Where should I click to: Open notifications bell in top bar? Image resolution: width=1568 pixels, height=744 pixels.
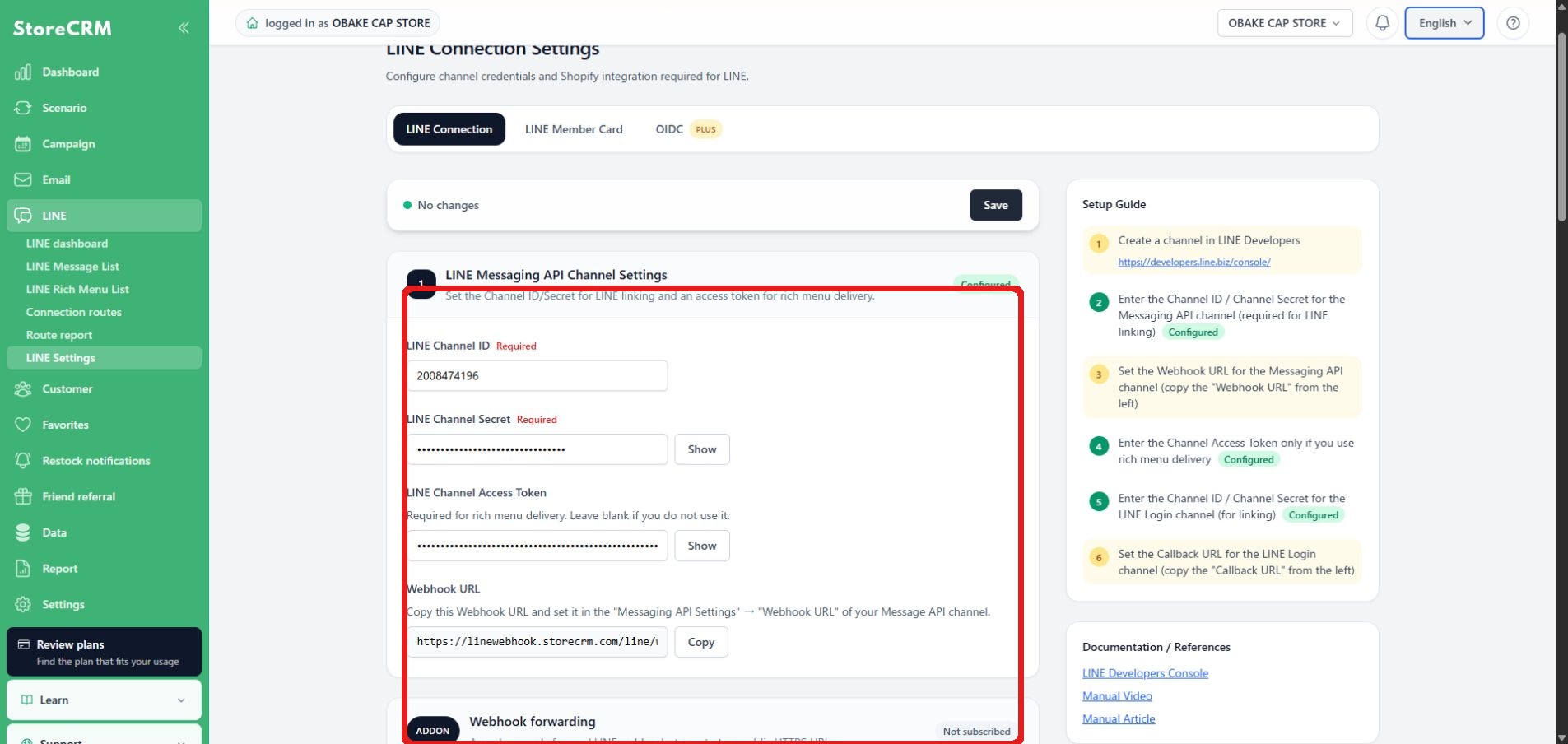[x=1382, y=23]
